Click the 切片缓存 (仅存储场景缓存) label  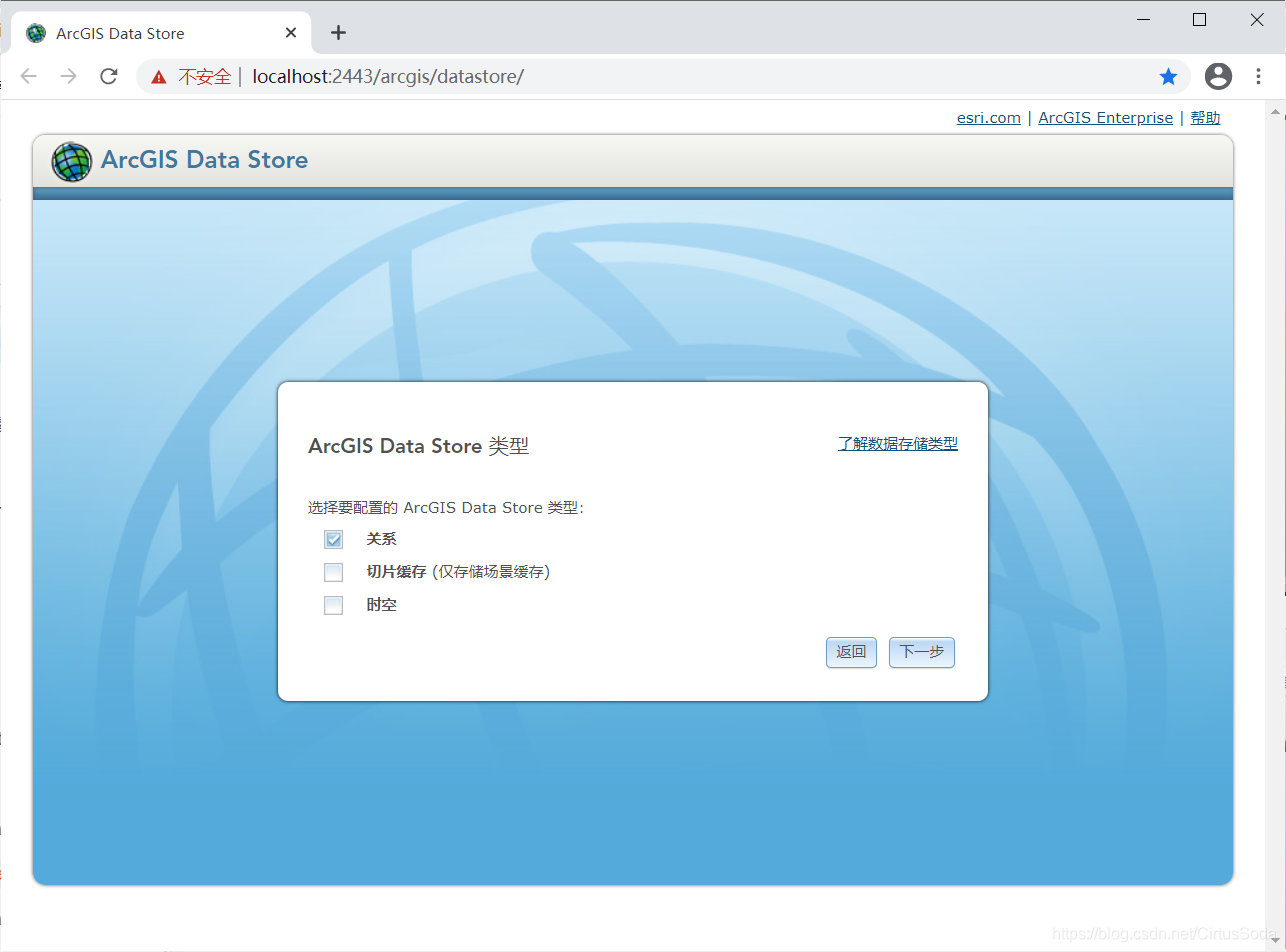[x=458, y=572]
